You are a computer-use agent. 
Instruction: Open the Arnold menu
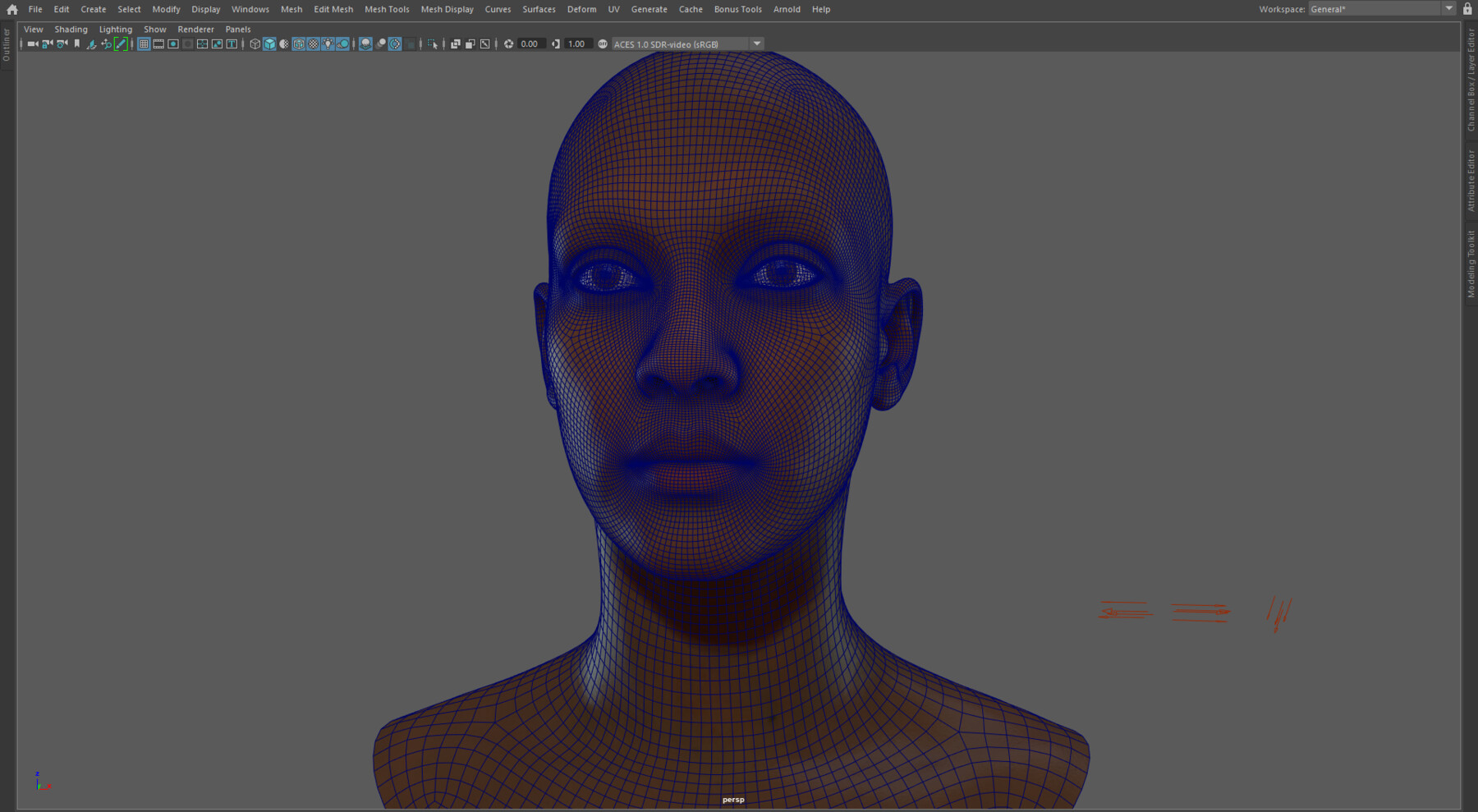pyautogui.click(x=787, y=9)
